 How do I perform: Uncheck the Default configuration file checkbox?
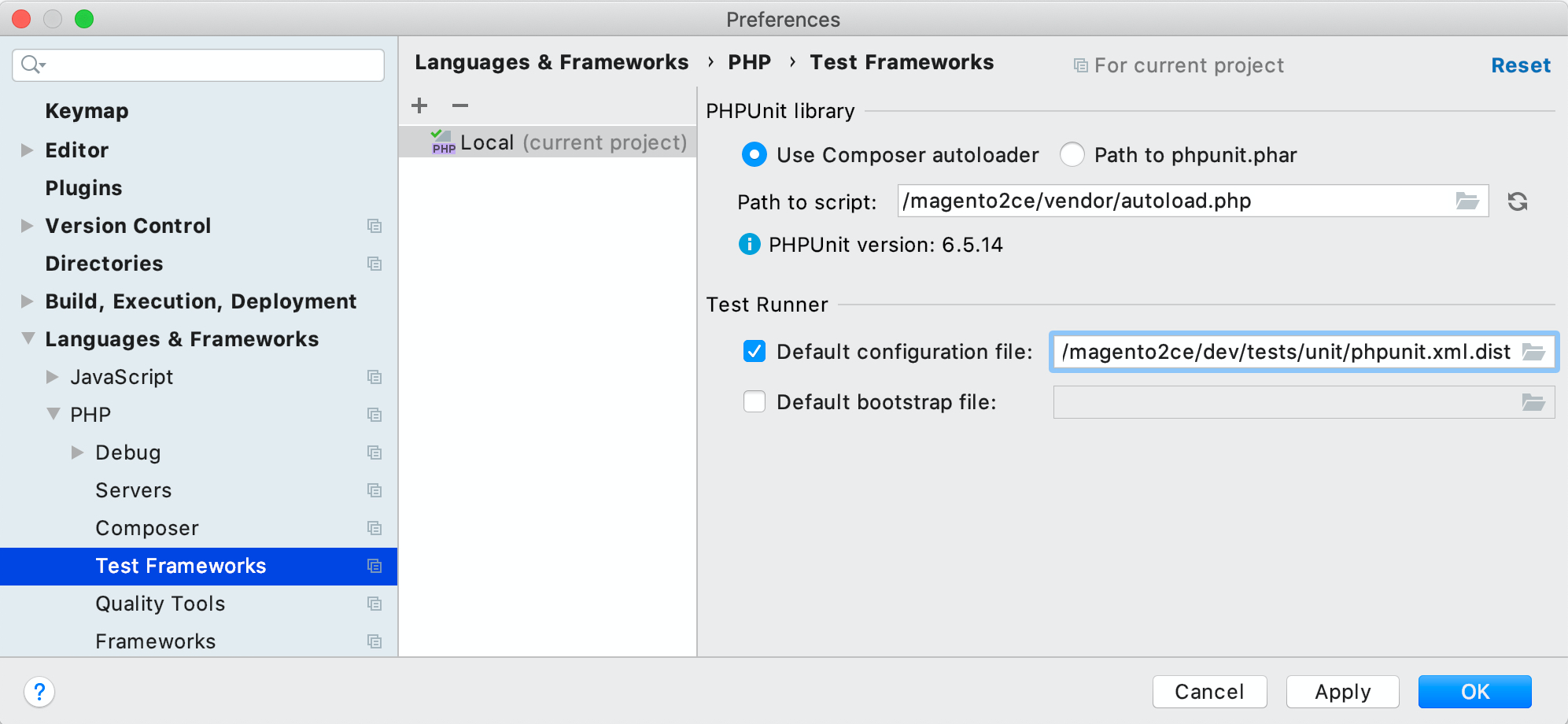754,352
